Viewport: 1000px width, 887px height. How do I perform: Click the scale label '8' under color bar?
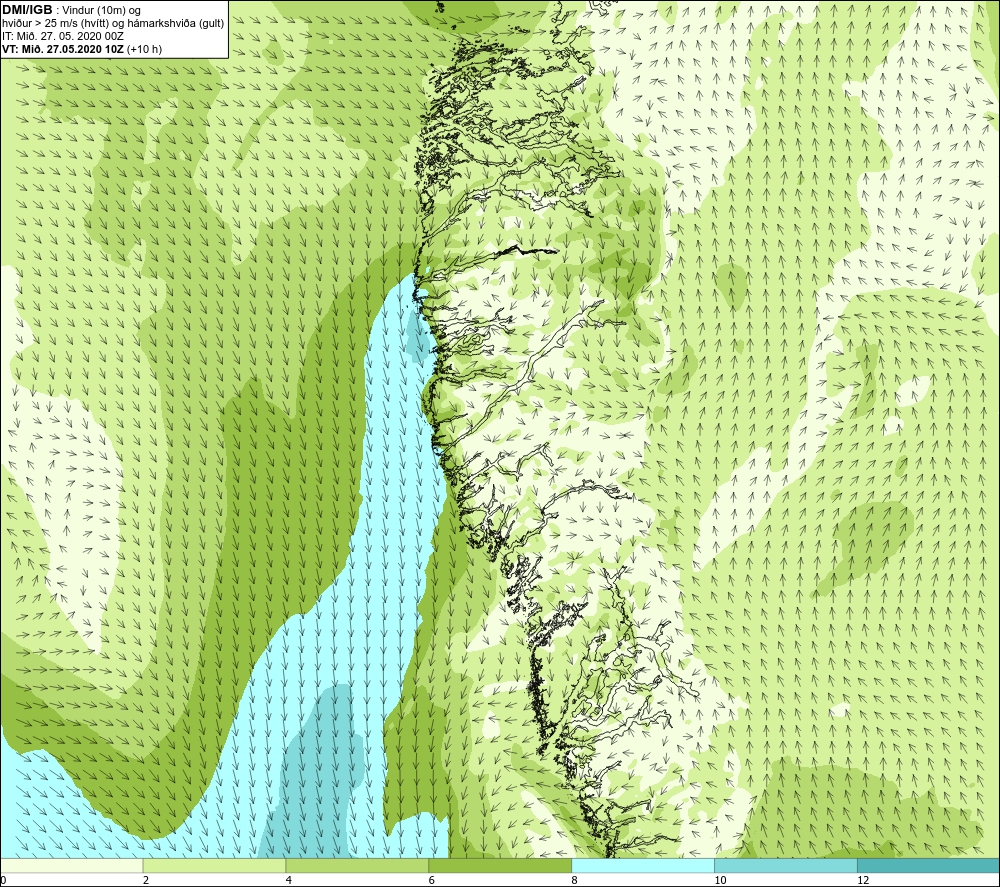tap(575, 880)
